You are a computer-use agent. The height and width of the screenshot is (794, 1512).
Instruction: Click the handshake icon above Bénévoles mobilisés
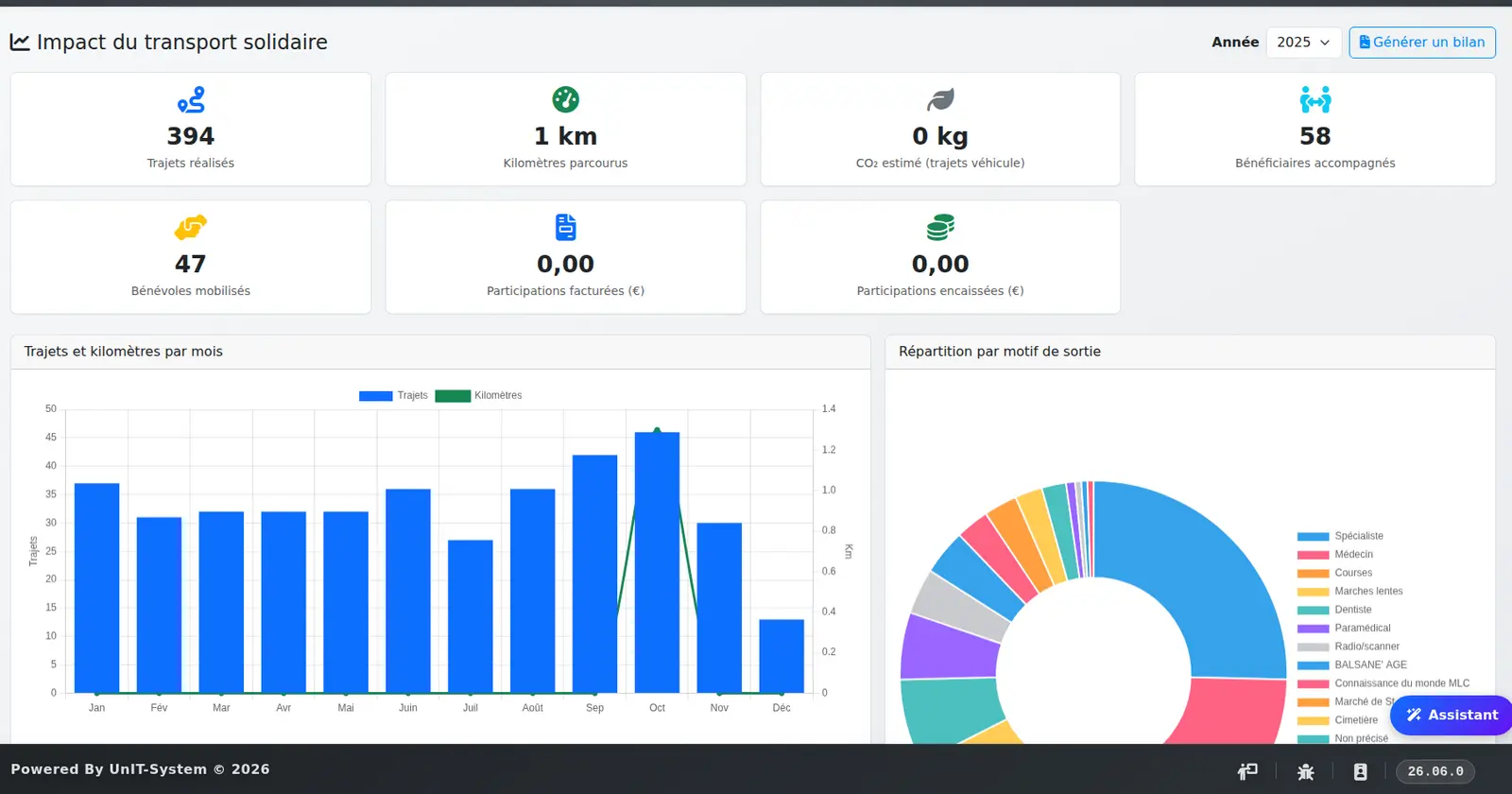pos(191,227)
